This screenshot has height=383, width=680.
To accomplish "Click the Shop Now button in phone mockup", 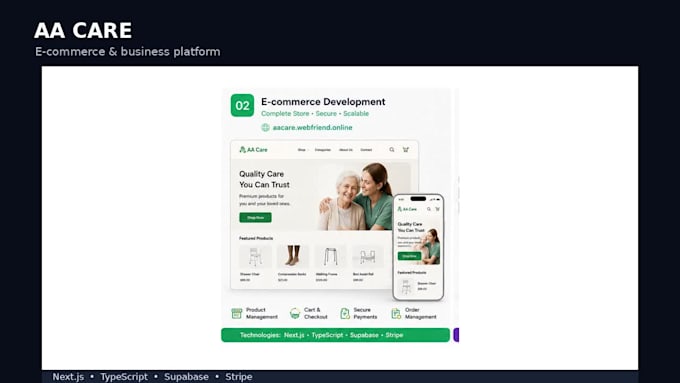I will [x=409, y=256].
